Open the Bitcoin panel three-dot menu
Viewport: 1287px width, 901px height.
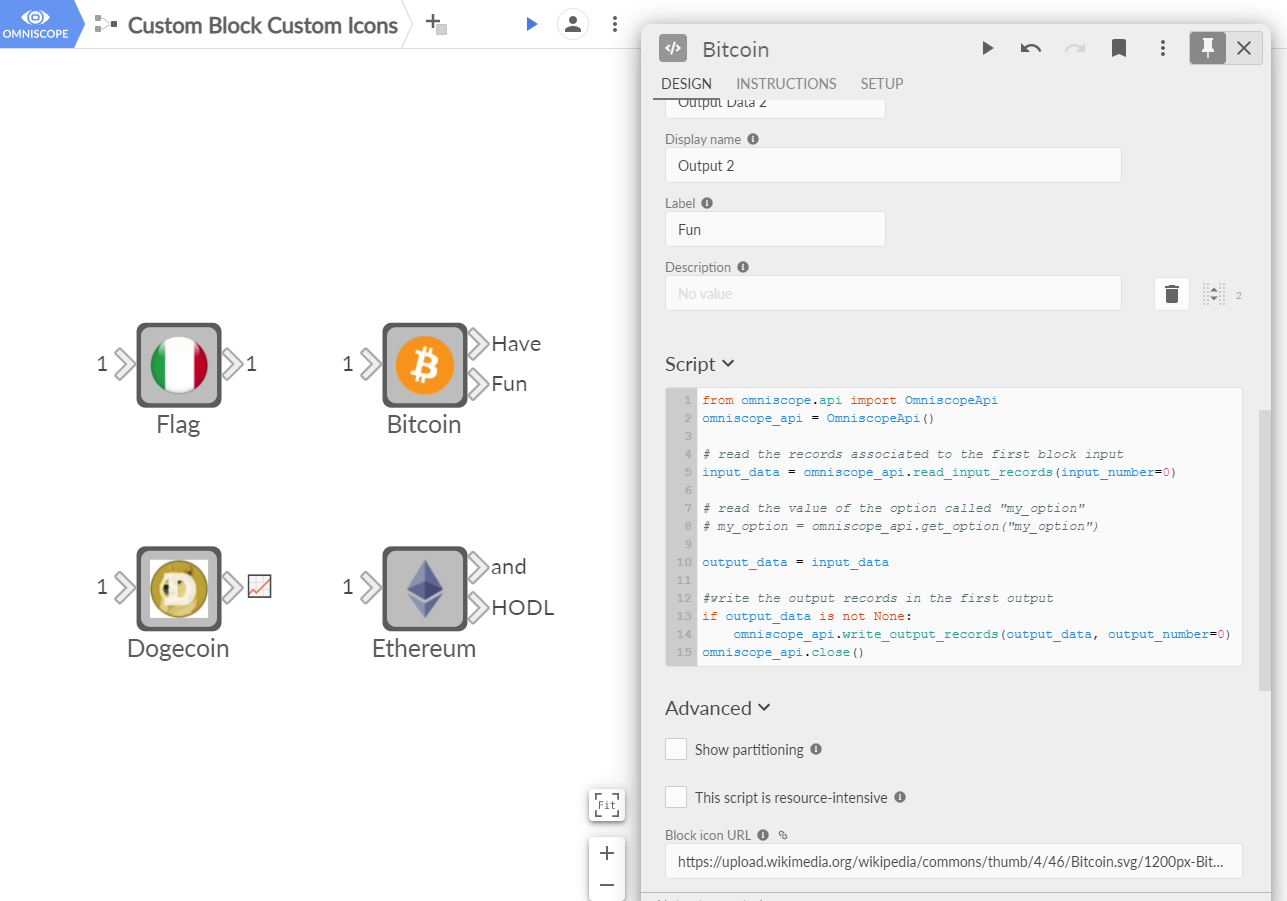click(1163, 48)
